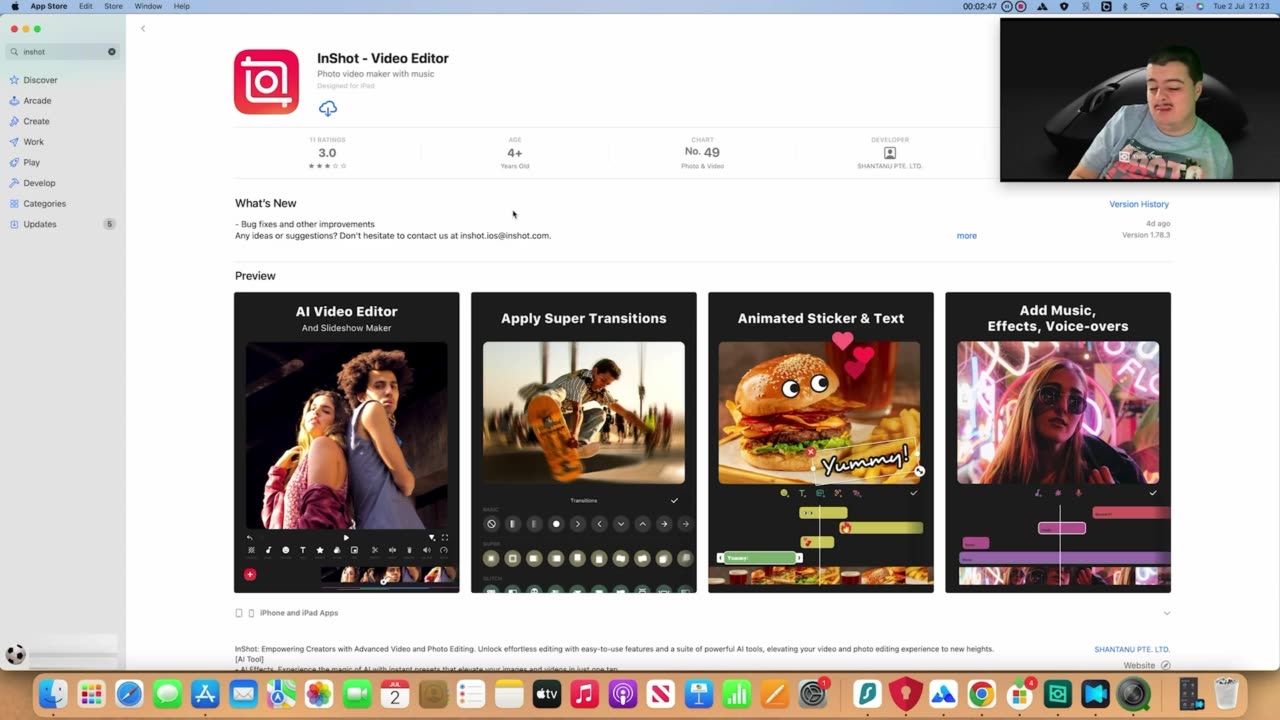The width and height of the screenshot is (1280, 720).
Task: Open System Settings from the Dock
Action: (x=813, y=694)
